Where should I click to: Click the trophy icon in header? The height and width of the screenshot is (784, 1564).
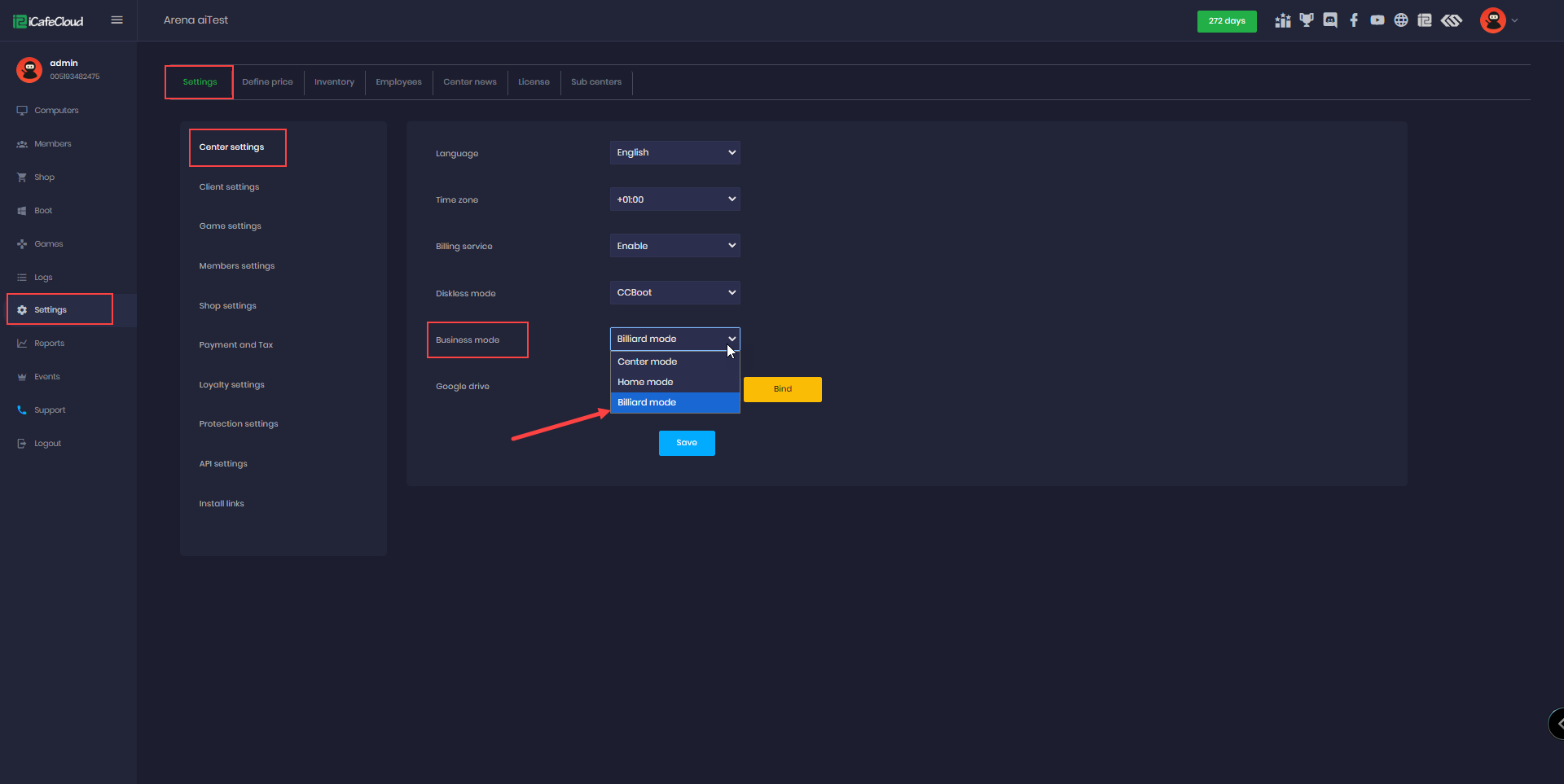(x=1307, y=20)
